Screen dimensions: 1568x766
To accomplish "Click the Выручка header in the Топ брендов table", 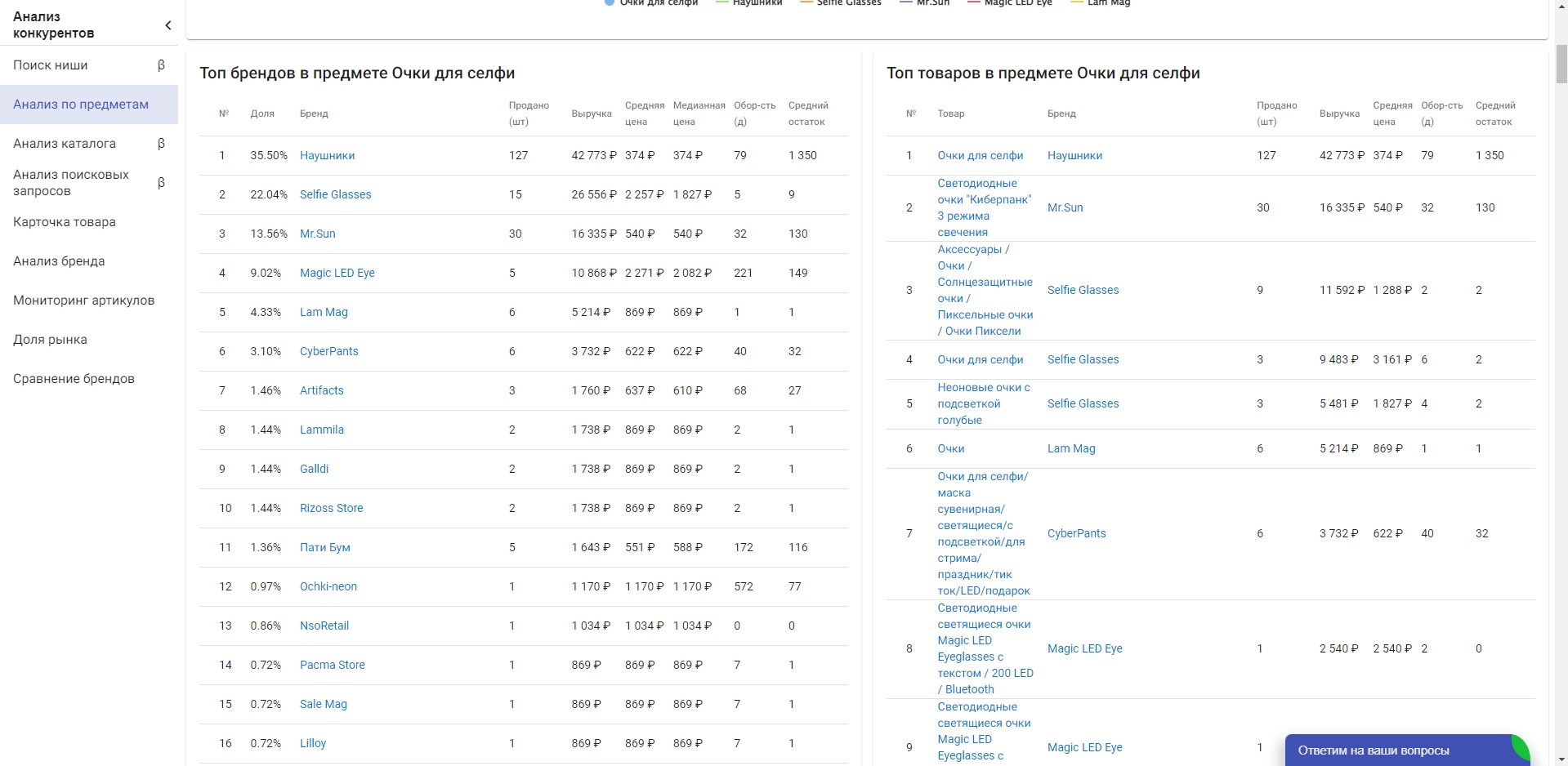I will click(592, 114).
